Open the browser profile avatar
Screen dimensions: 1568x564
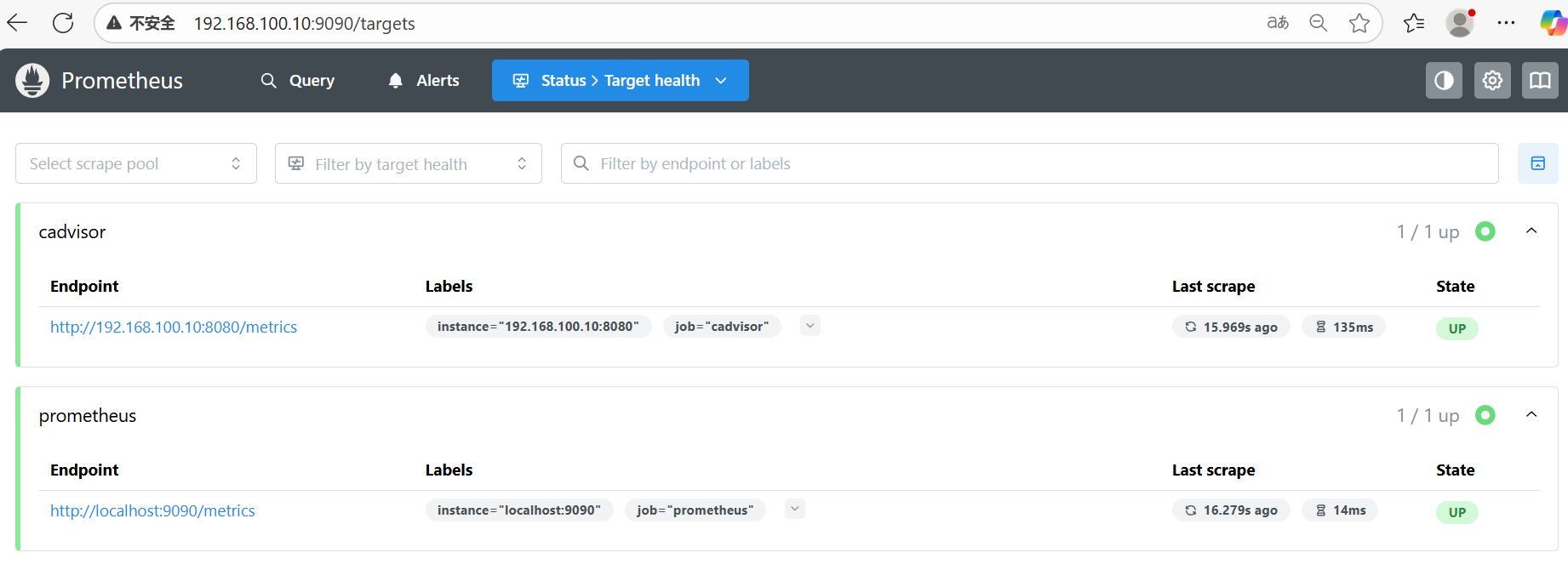pos(1461,23)
